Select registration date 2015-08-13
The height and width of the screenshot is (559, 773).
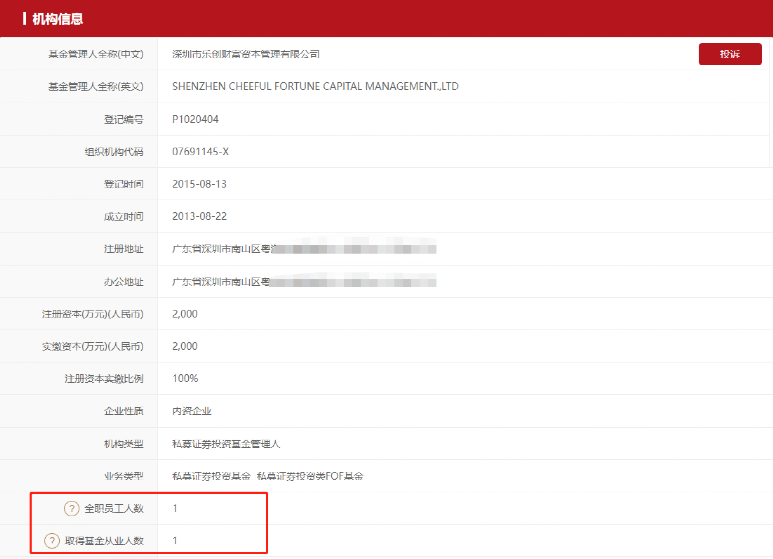[199, 184]
